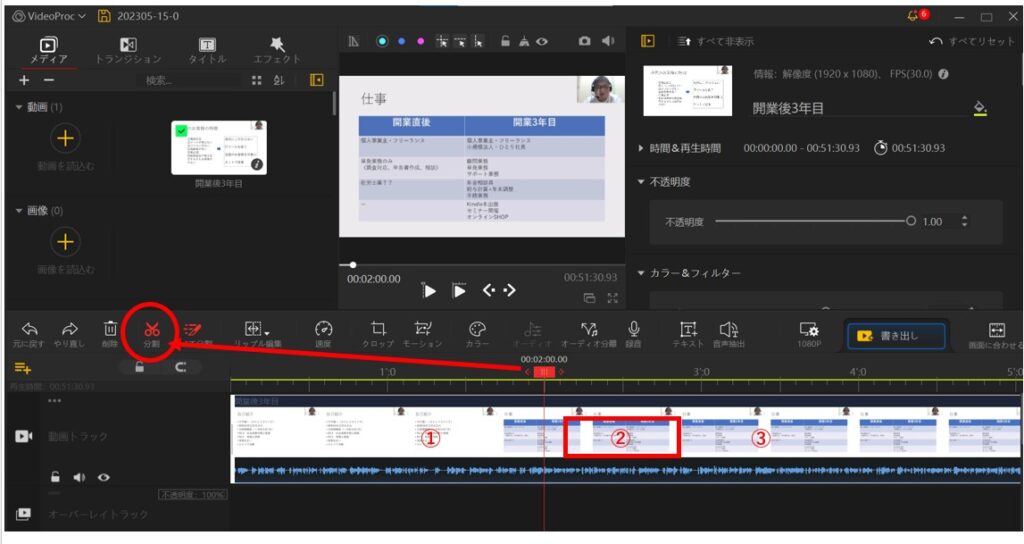The height and width of the screenshot is (544, 1024).
Task: Collapse the Color & Filter (カラー&フィルター) section
Action: coord(641,273)
